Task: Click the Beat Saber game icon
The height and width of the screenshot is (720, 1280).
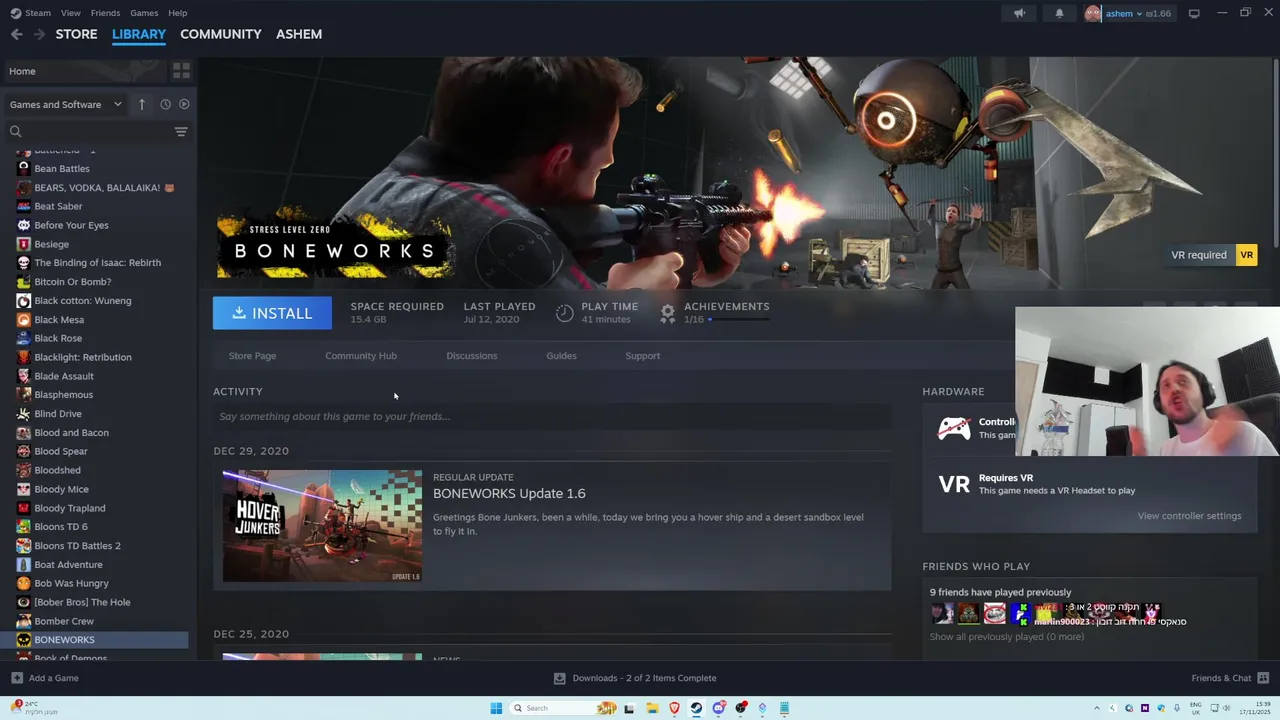Action: [x=24, y=206]
